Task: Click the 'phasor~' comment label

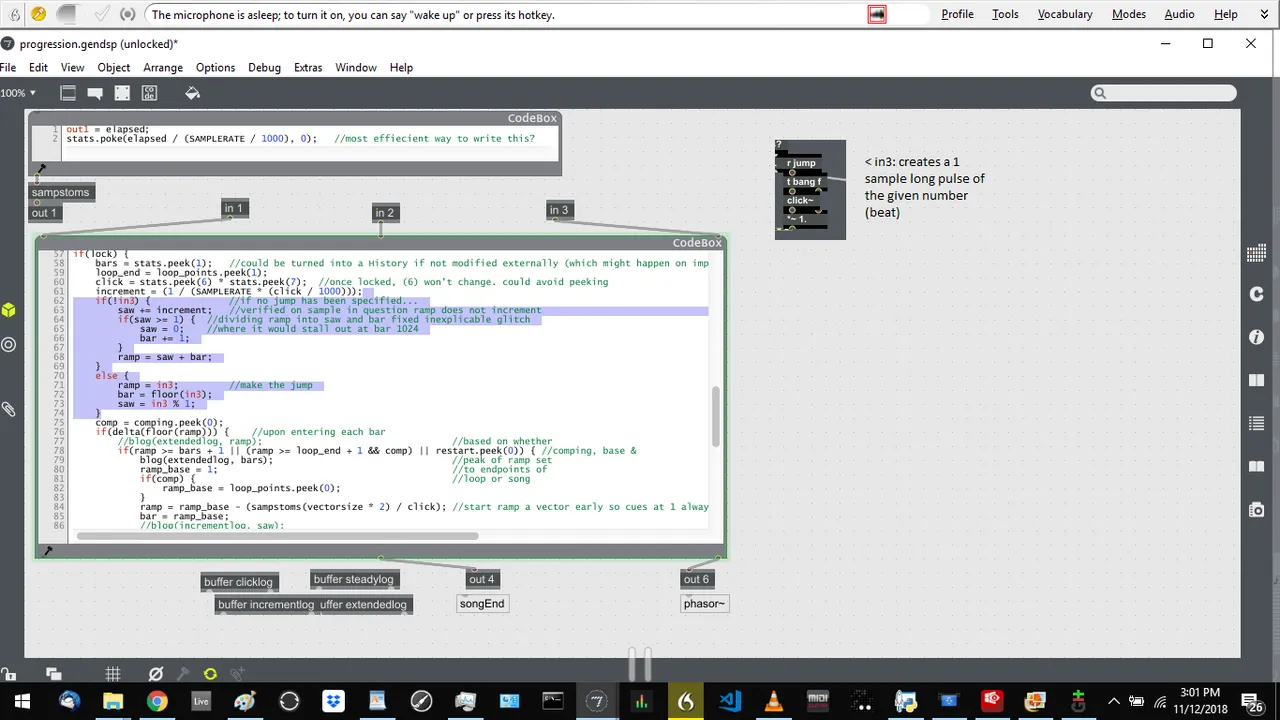Action: click(704, 604)
